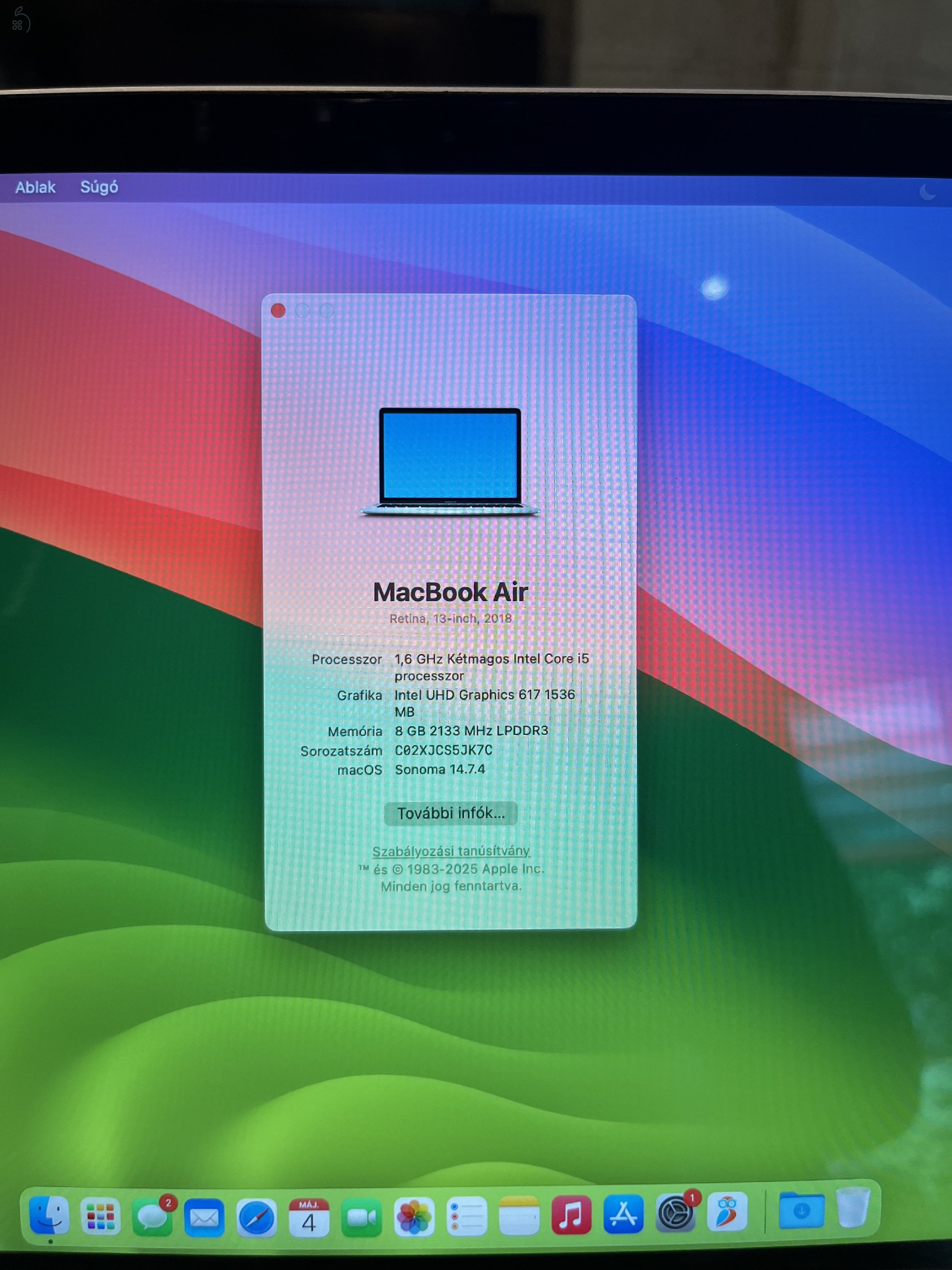Launch the Mail app
The image size is (952, 1270).
point(204,1217)
